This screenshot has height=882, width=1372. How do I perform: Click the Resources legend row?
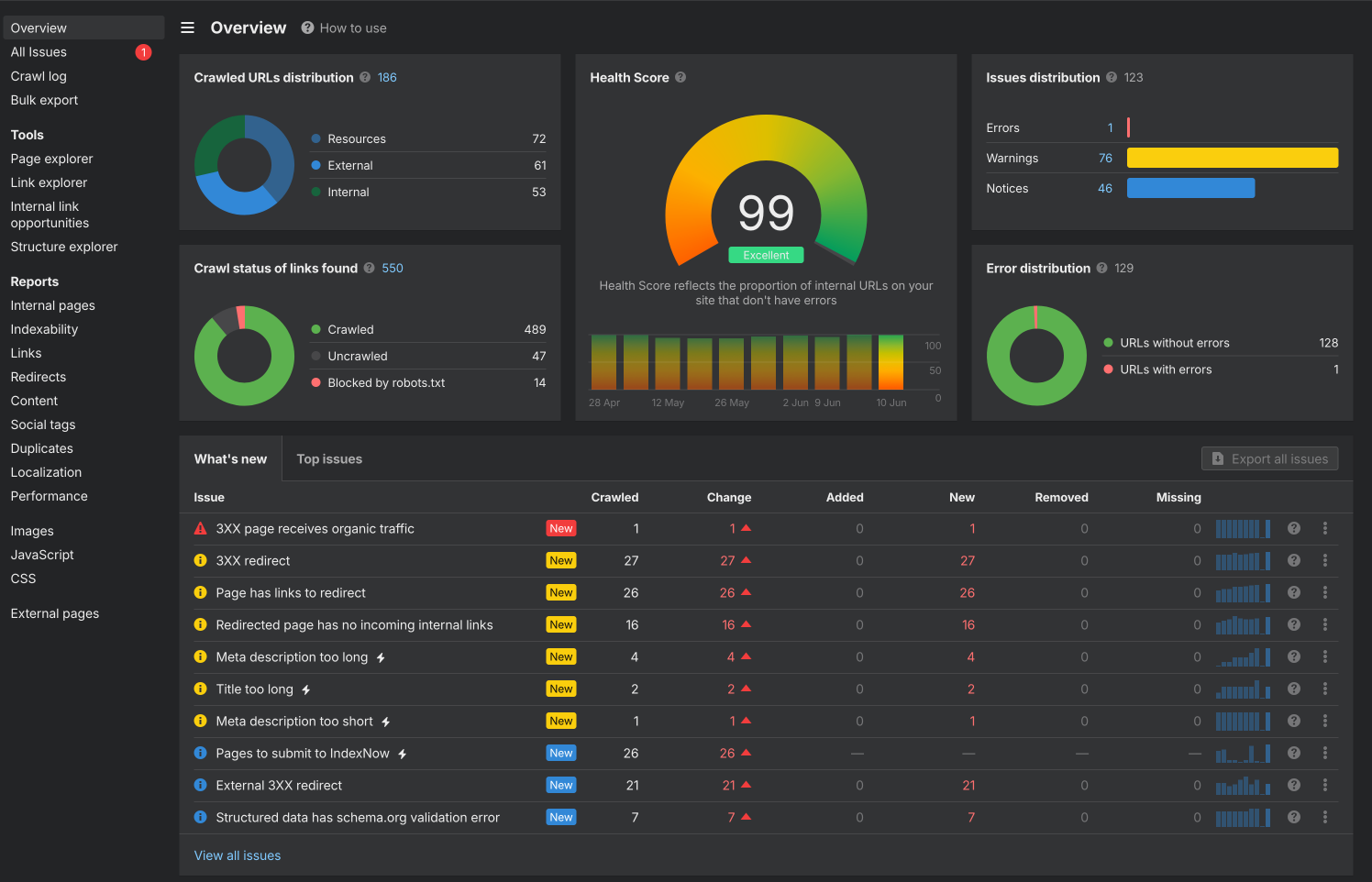pyautogui.click(x=428, y=138)
